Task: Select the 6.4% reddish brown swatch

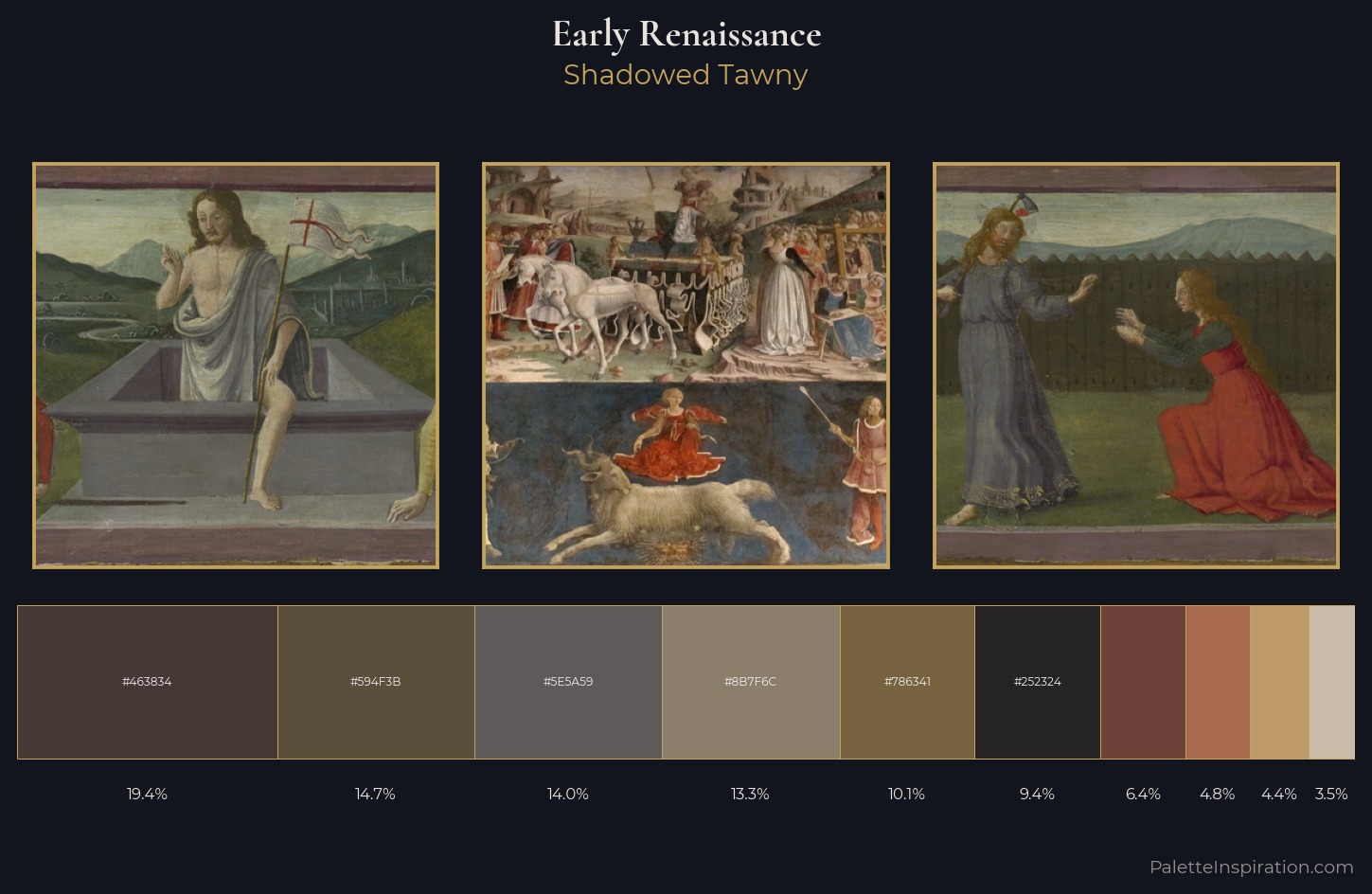Action: tap(1143, 682)
